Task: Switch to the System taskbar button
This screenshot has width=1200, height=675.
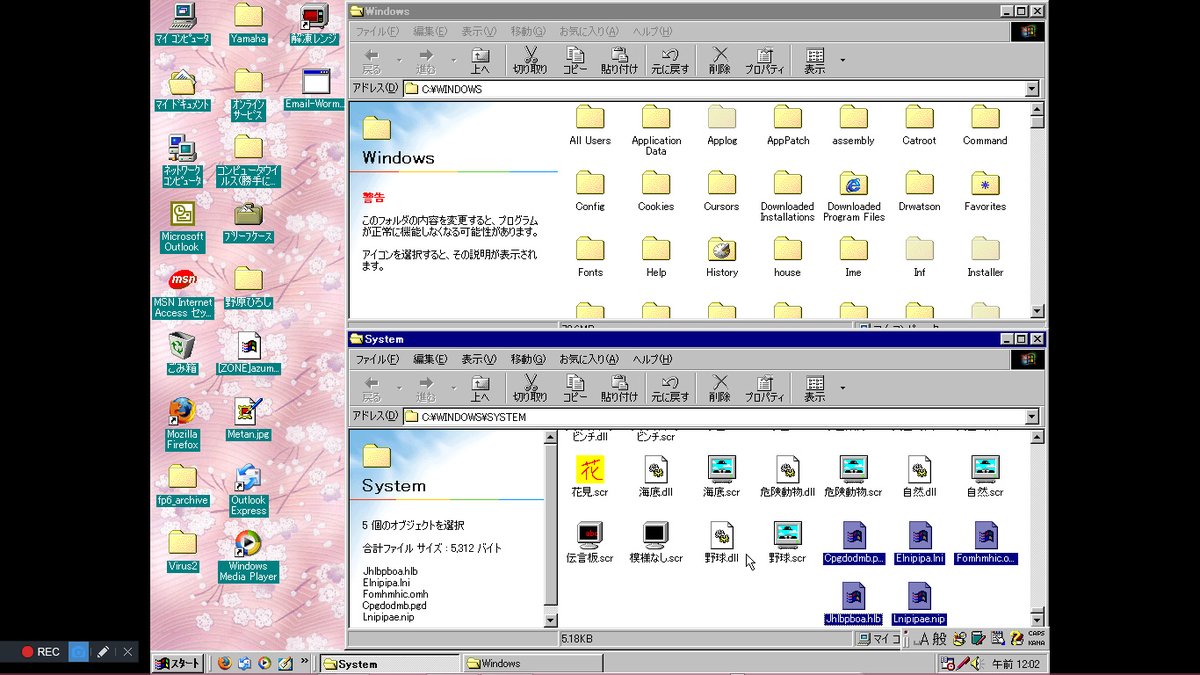Action: (388, 663)
